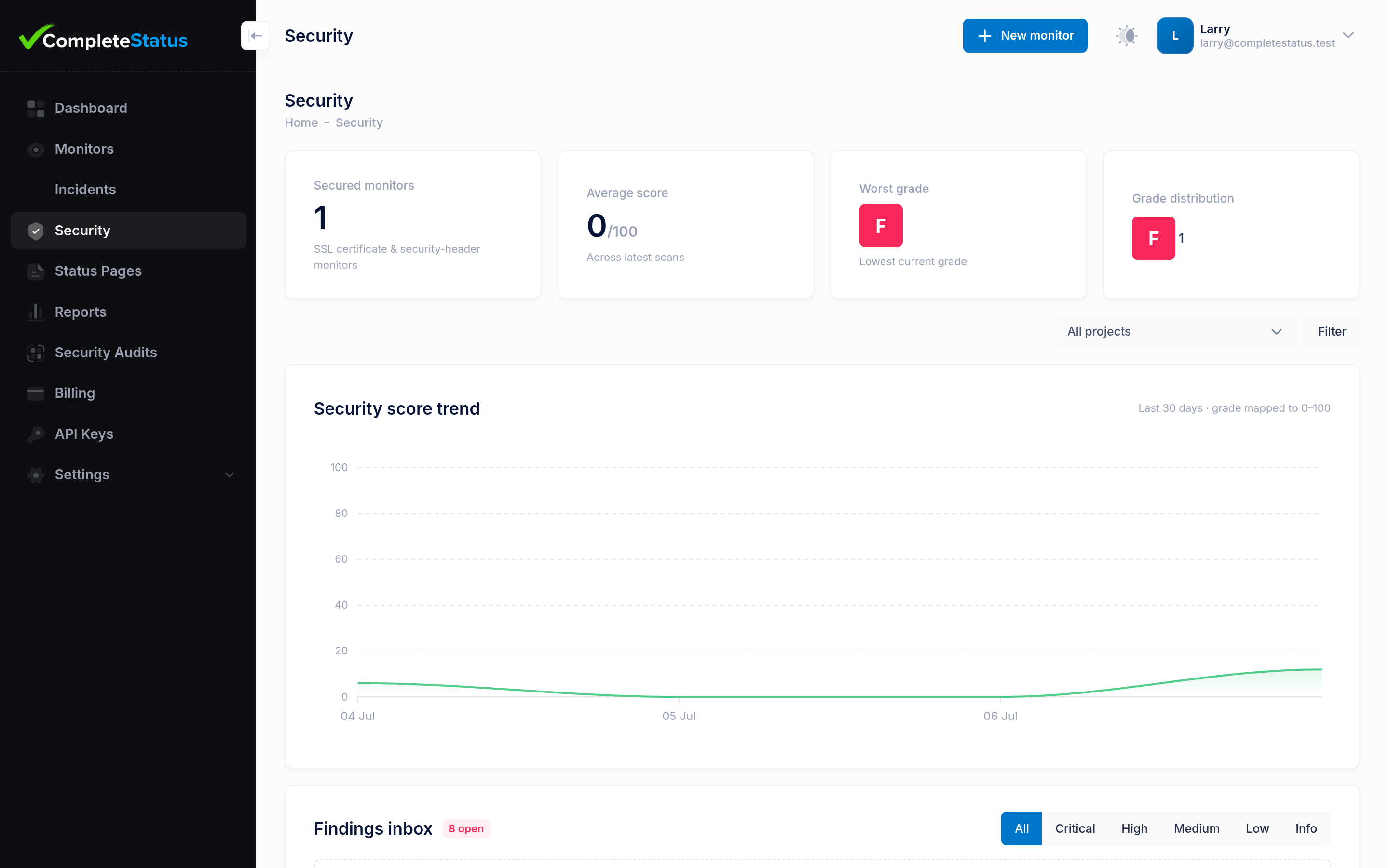Click the Filter button
The image size is (1389, 868).
tap(1332, 331)
